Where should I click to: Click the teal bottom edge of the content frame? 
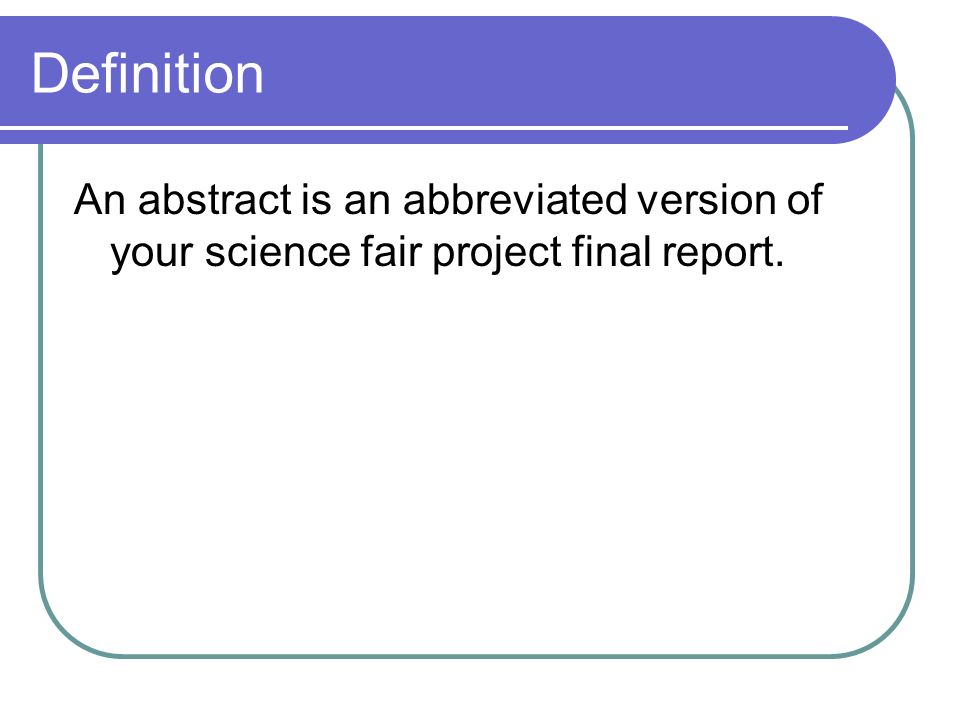[x=478, y=656]
